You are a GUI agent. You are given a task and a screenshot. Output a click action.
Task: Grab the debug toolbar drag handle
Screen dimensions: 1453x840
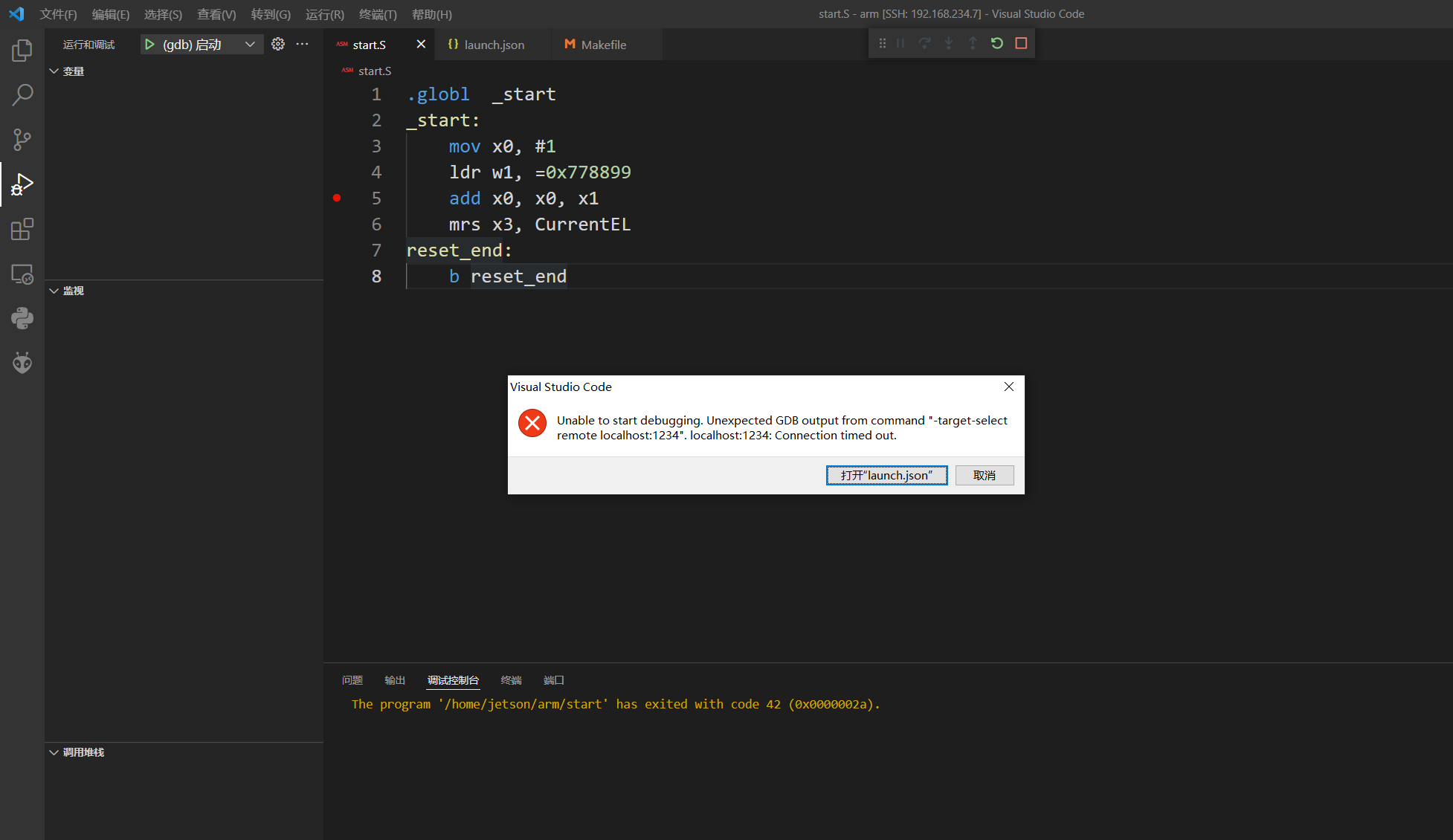point(883,43)
